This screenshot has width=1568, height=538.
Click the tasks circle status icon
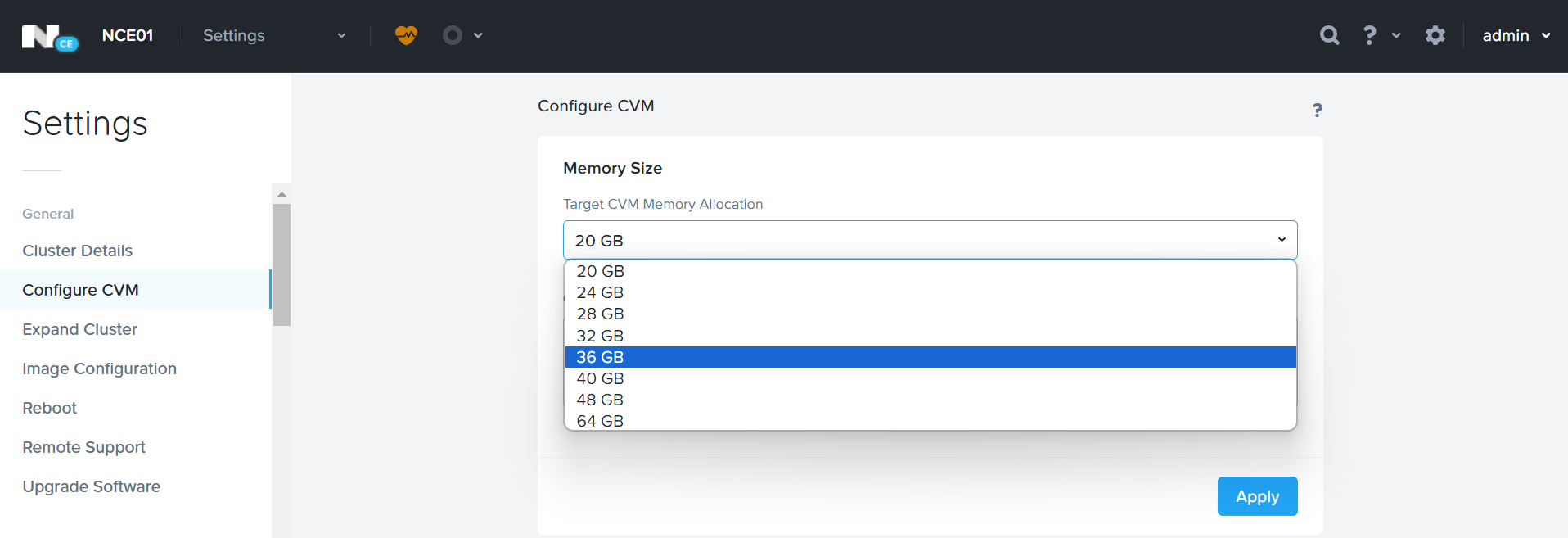pos(453,35)
